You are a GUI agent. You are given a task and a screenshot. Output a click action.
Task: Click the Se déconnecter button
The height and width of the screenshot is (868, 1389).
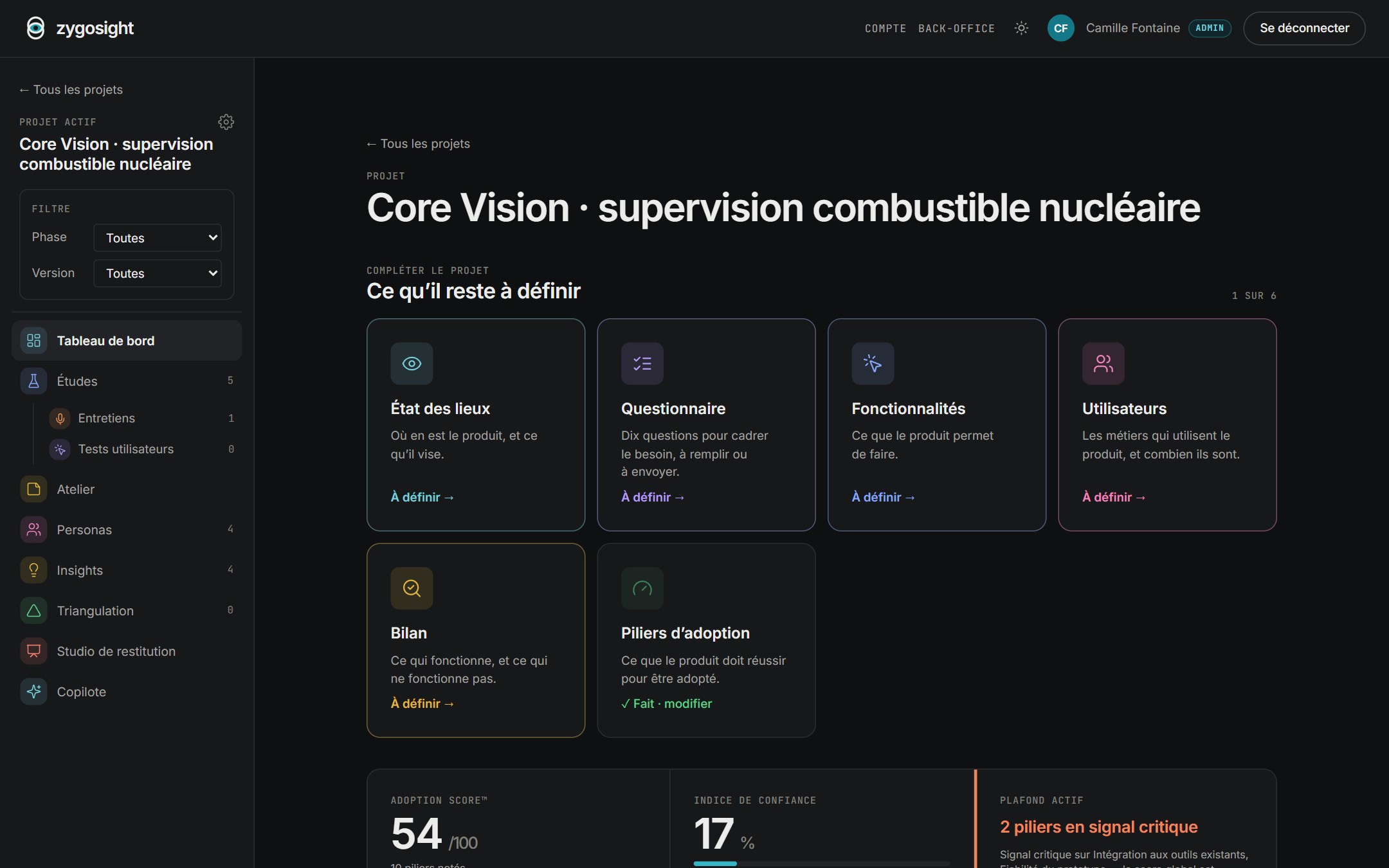(x=1304, y=28)
